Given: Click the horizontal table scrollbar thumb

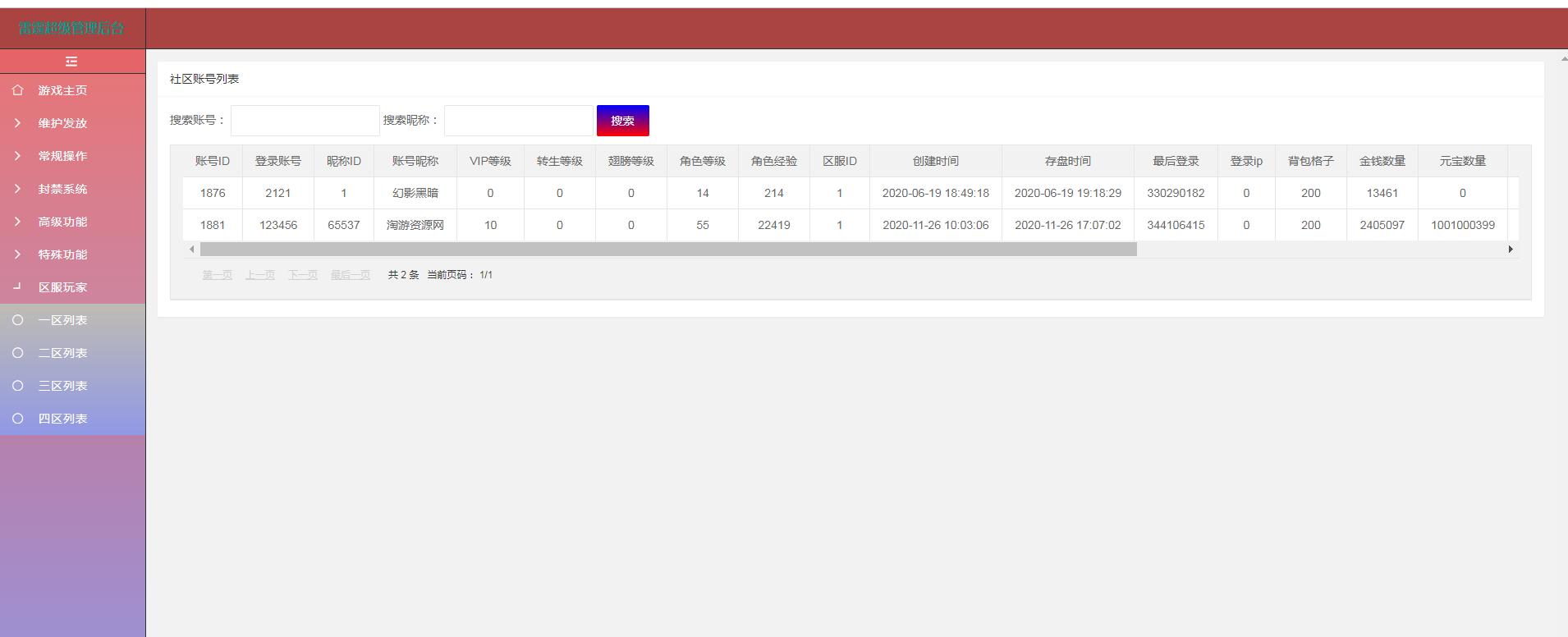Looking at the screenshot, I should (668, 250).
